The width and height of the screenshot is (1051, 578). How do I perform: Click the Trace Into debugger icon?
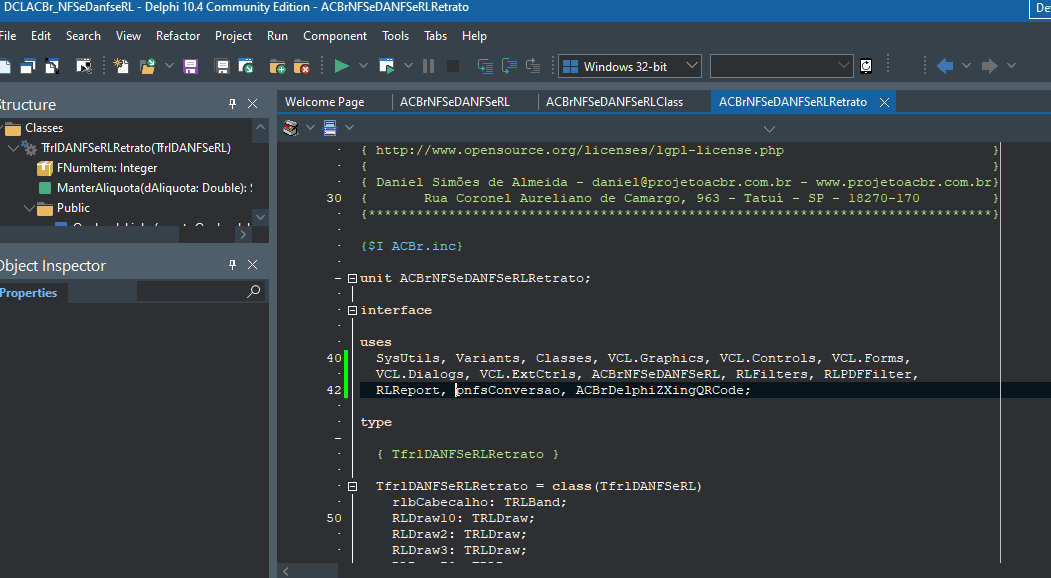point(485,66)
